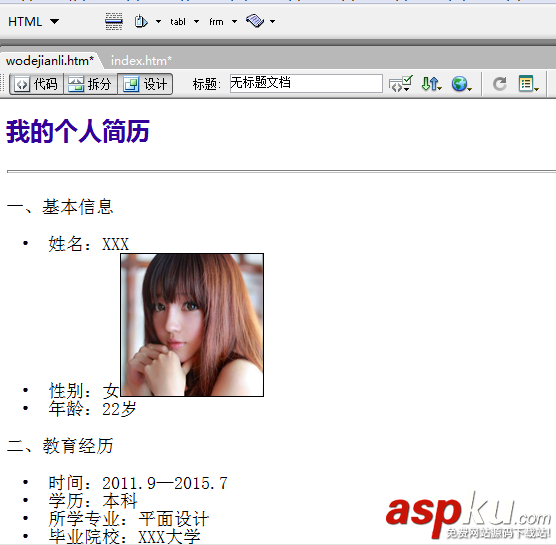Click the list item 毕业院校：XXX大学
The image size is (556, 545).
click(124, 536)
